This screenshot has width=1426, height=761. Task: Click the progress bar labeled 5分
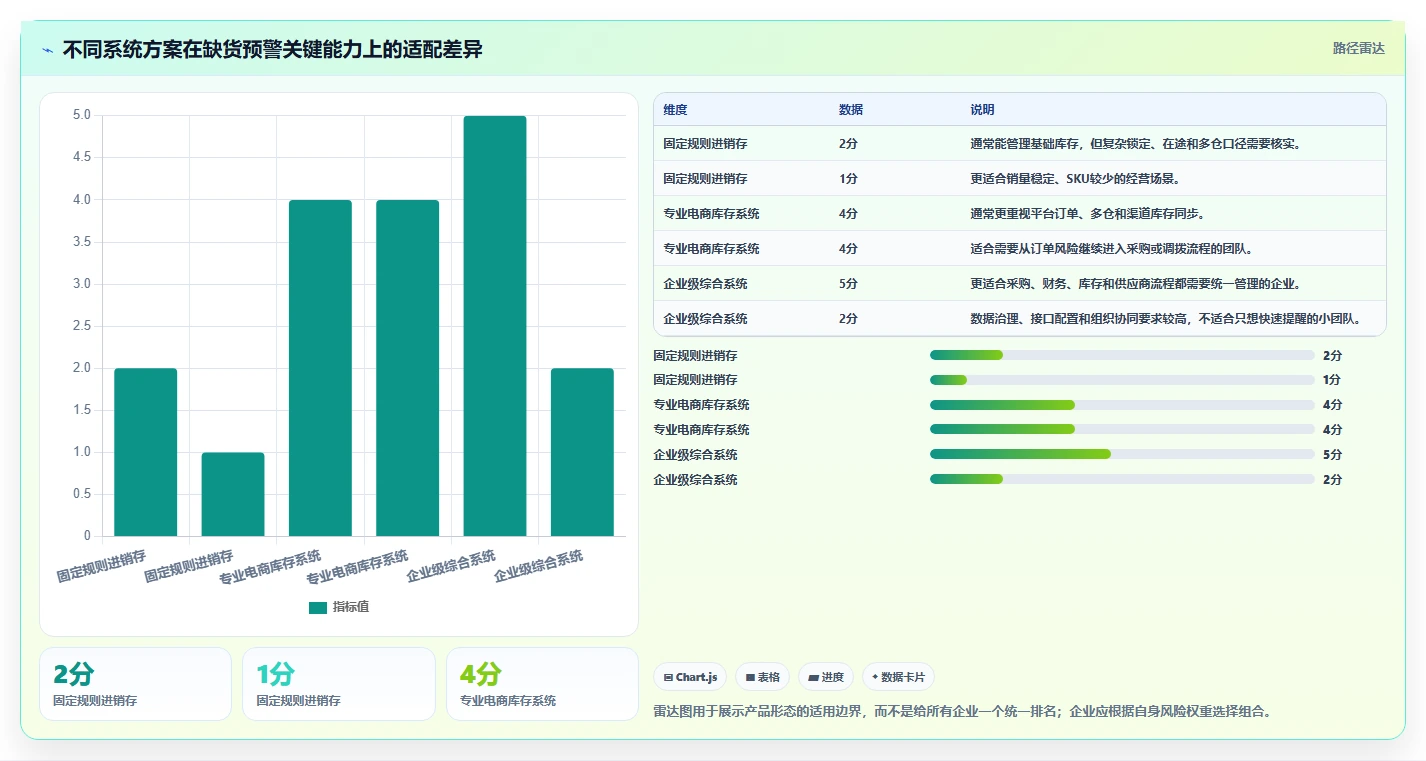click(1122, 454)
